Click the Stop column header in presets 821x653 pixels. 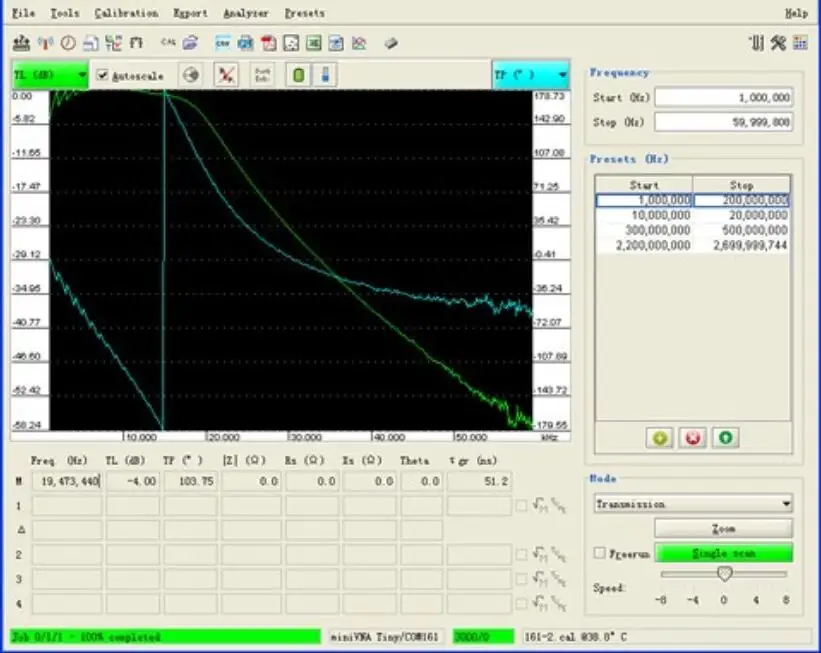click(x=741, y=185)
